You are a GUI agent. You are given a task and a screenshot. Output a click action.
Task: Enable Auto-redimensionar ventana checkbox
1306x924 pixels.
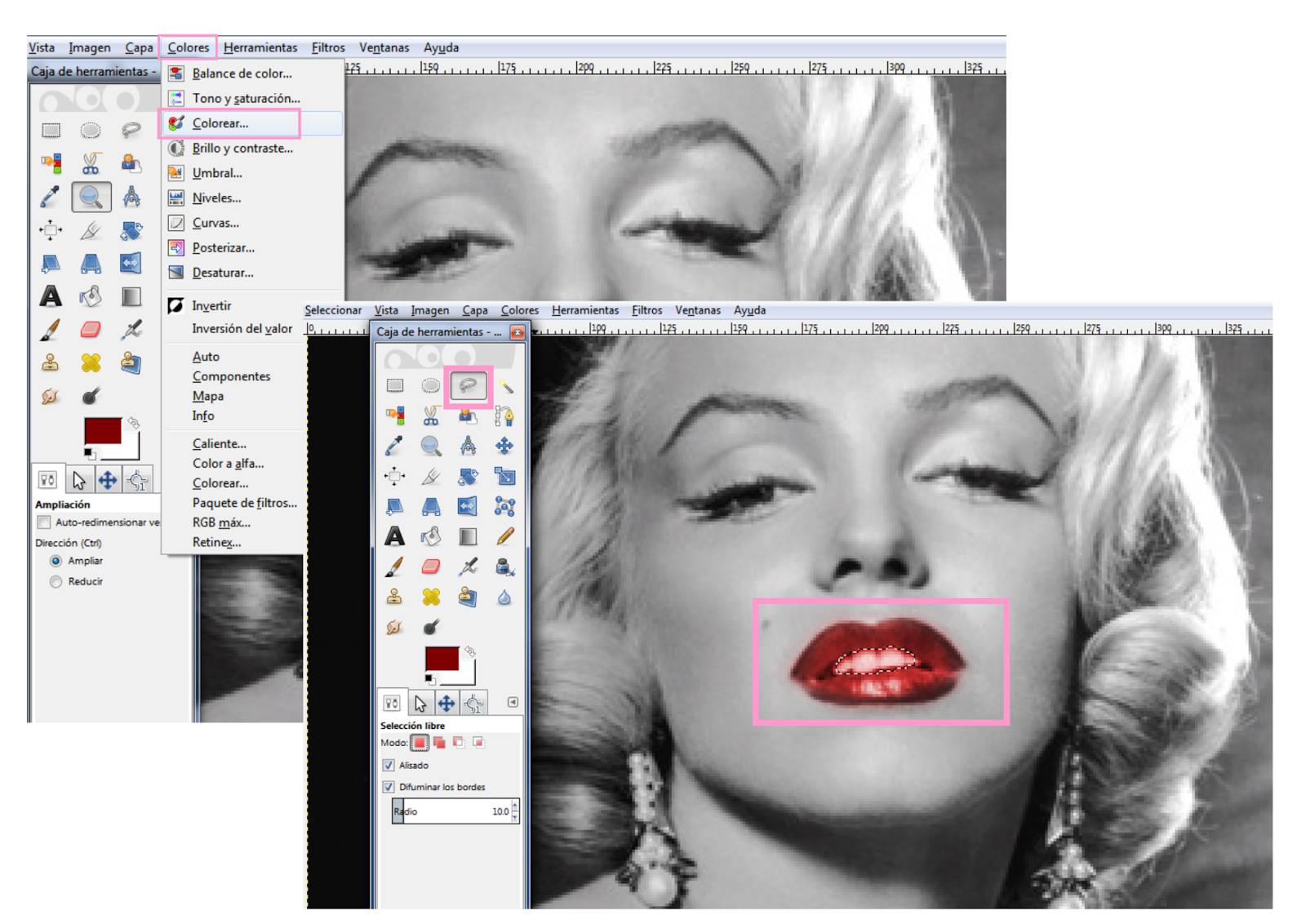click(x=44, y=522)
